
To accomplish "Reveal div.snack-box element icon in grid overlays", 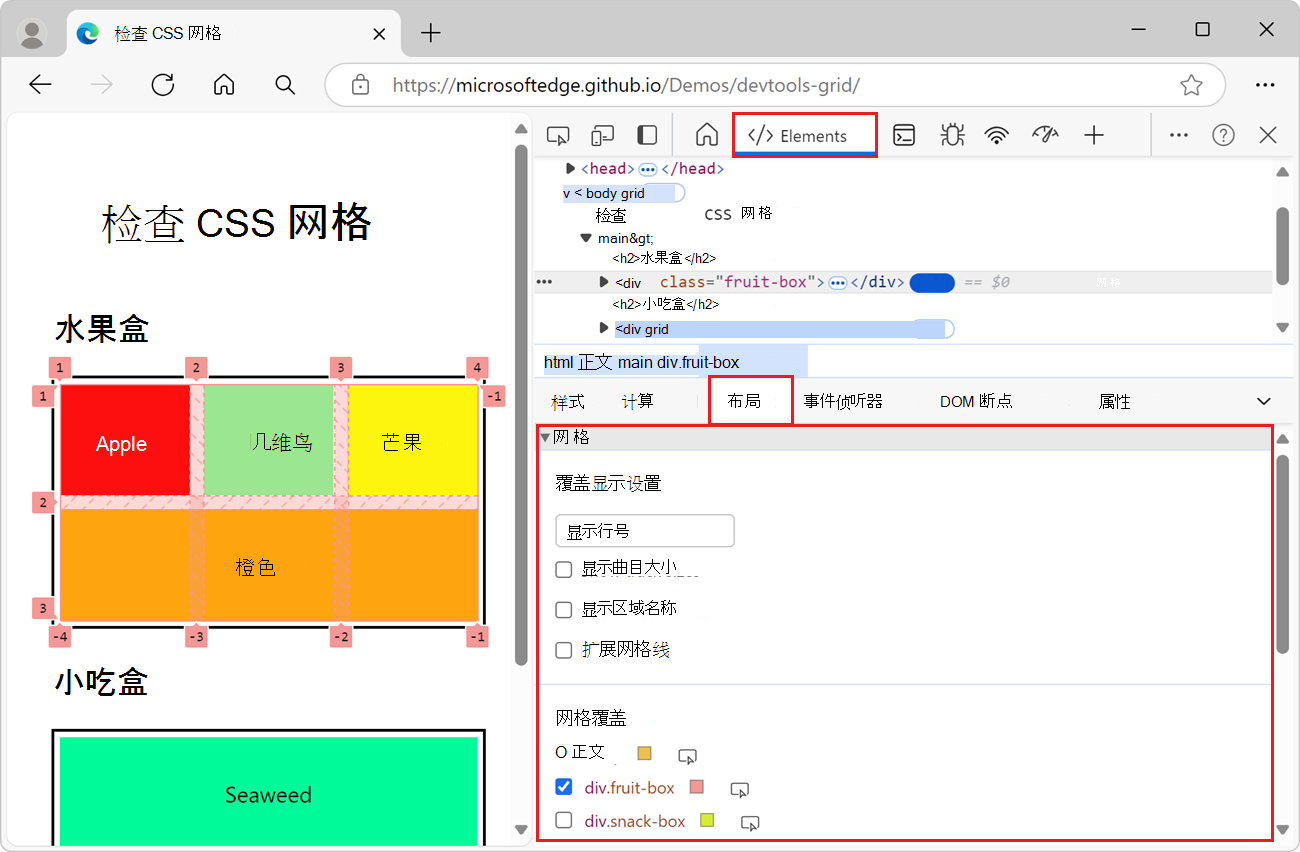I will point(750,823).
